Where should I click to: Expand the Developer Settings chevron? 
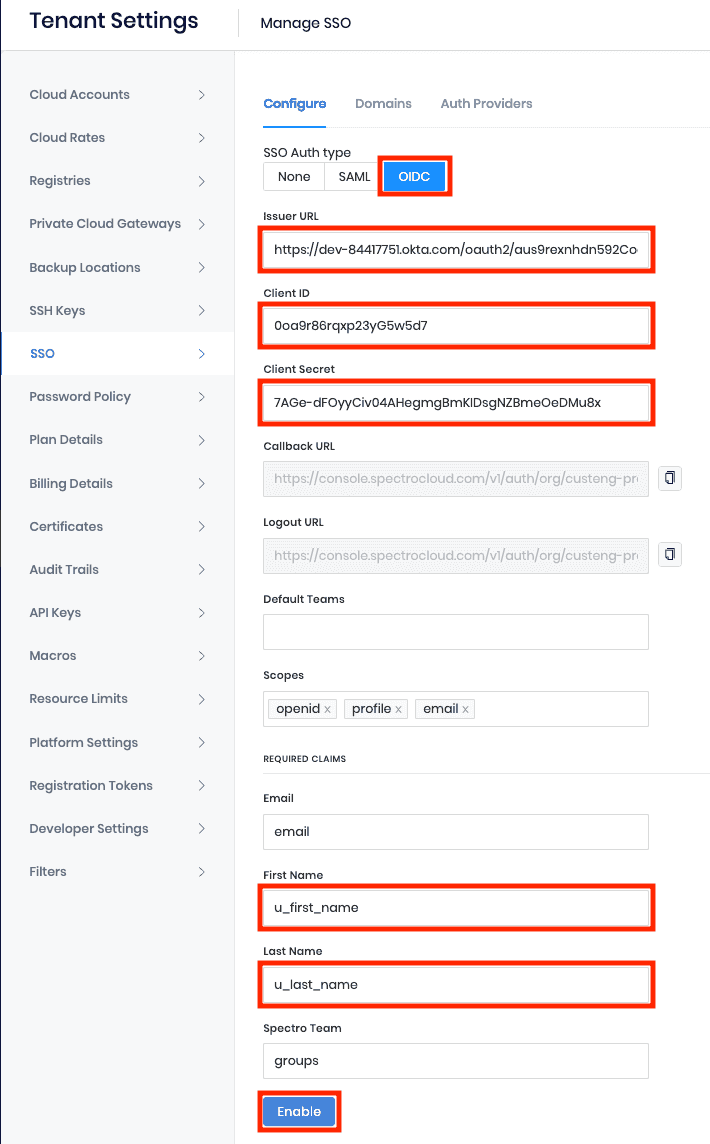point(201,829)
